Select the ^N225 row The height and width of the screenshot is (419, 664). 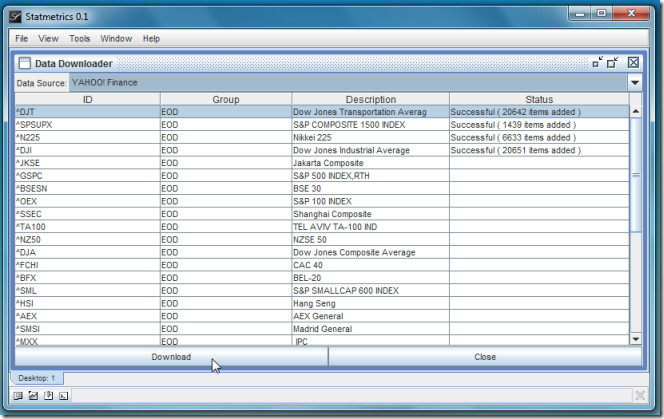click(x=322, y=137)
